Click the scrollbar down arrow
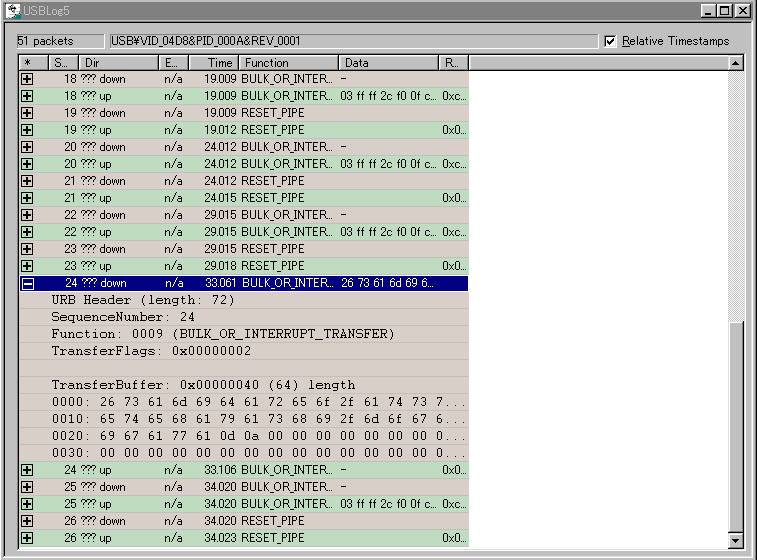Viewport: 757px width, 560px height. (x=735, y=540)
